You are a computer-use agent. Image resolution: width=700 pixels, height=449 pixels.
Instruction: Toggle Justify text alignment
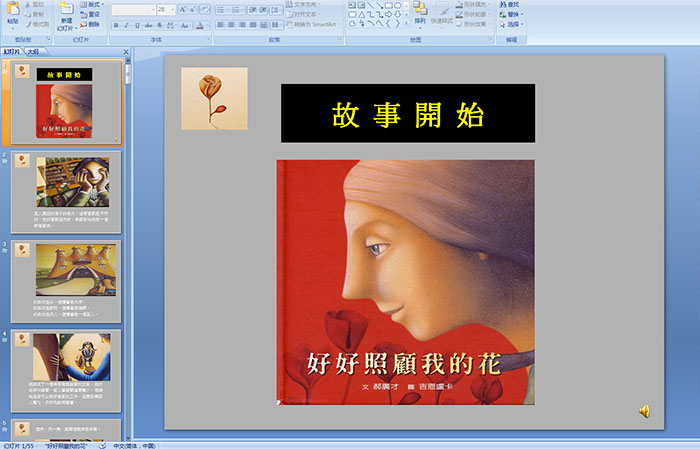pyautogui.click(x=253, y=25)
